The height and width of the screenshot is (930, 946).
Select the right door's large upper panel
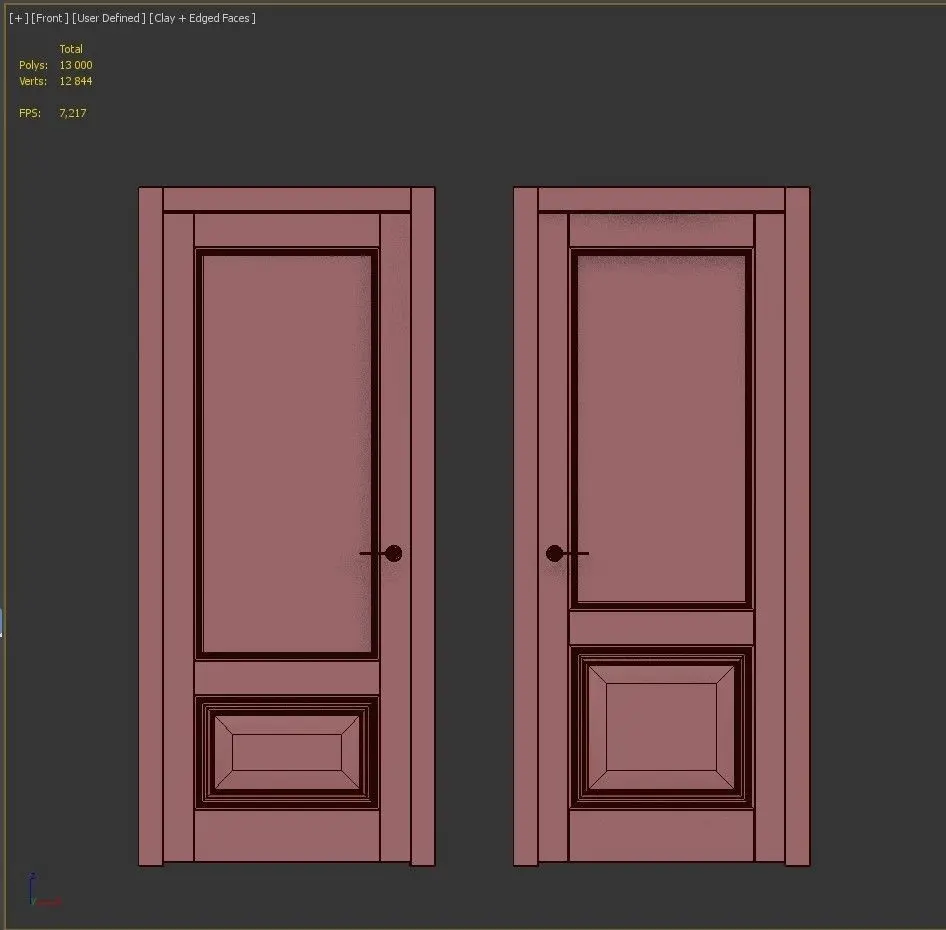coord(661,428)
